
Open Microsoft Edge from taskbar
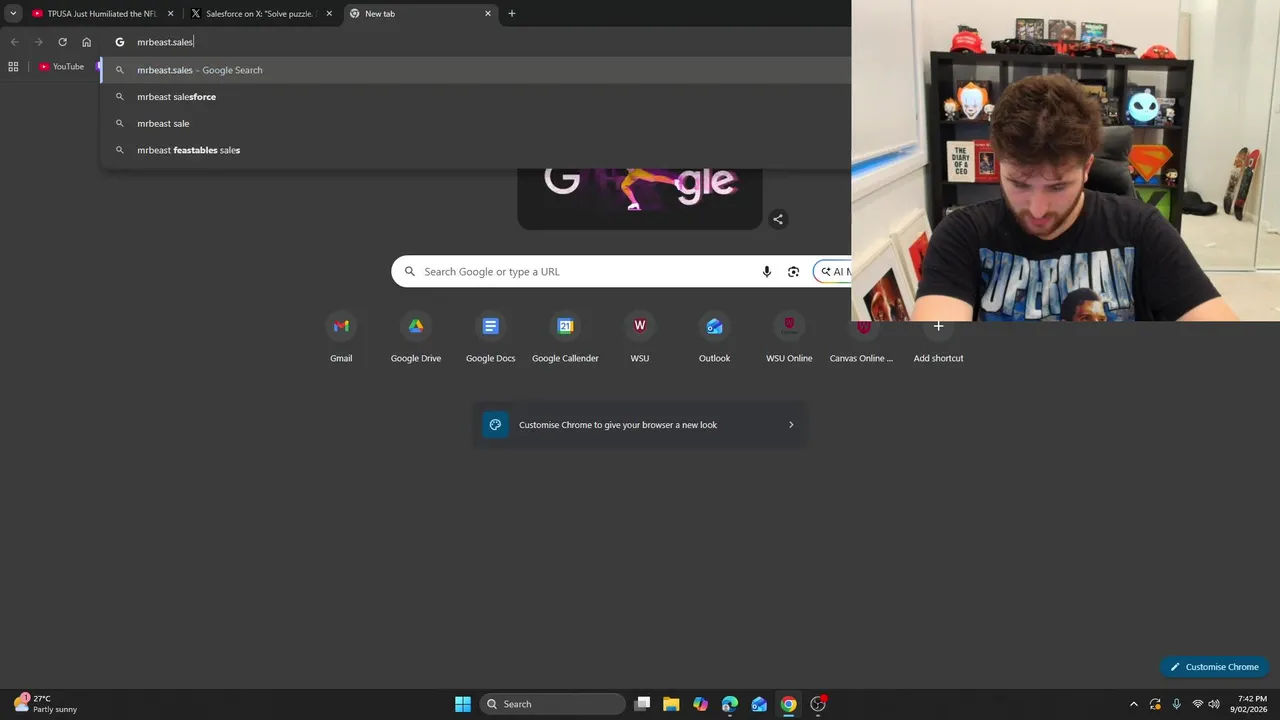click(x=730, y=704)
